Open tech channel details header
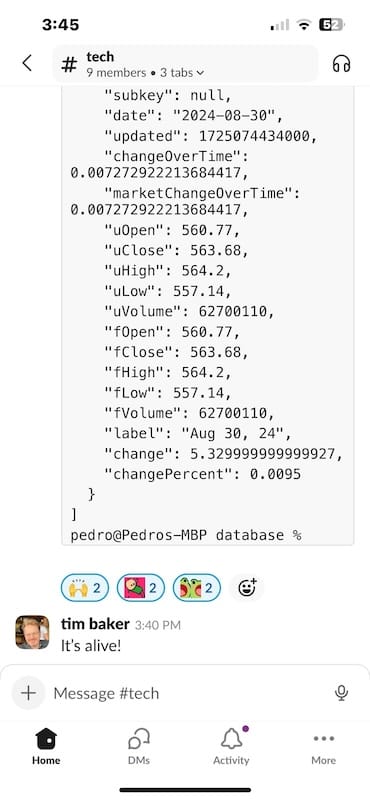370x800 pixels. pyautogui.click(x=186, y=64)
